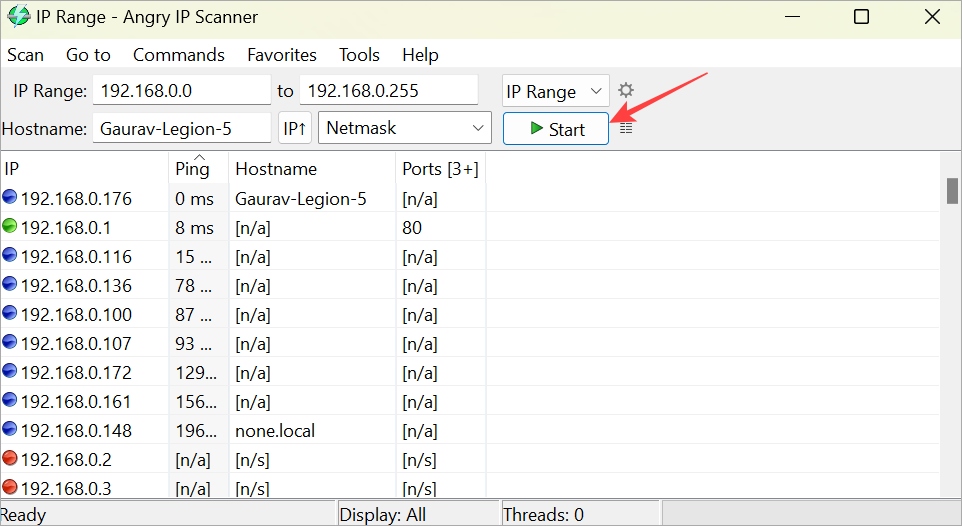Sort by the Ports [3+] column header
Viewport: 962px width, 526px height.
(441, 168)
